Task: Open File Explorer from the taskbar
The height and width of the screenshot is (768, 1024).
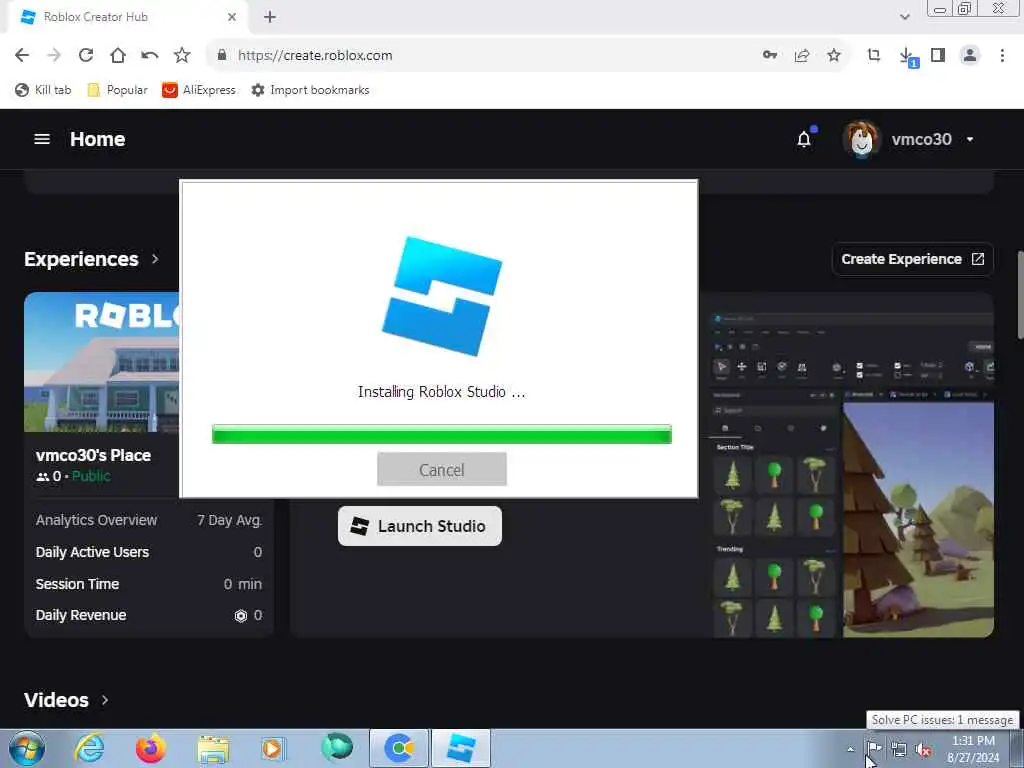Action: click(213, 749)
